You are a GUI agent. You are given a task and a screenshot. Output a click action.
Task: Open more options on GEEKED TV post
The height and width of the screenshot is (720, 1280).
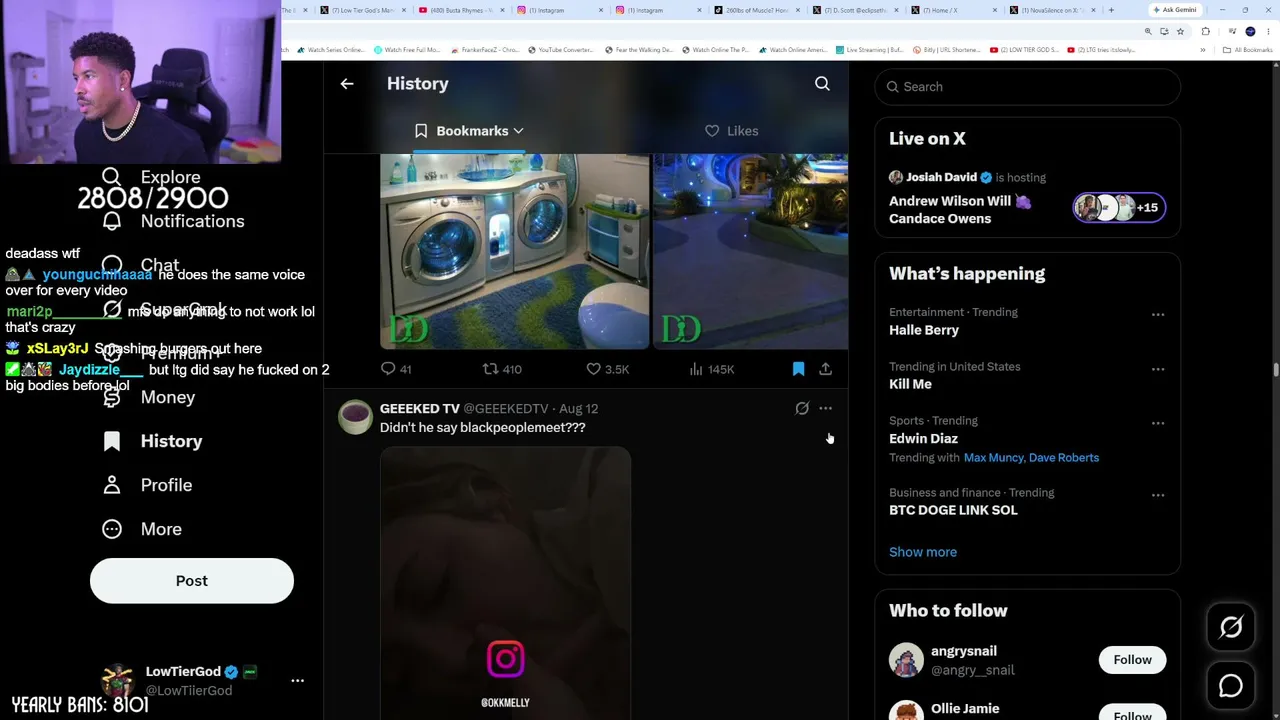tap(825, 408)
